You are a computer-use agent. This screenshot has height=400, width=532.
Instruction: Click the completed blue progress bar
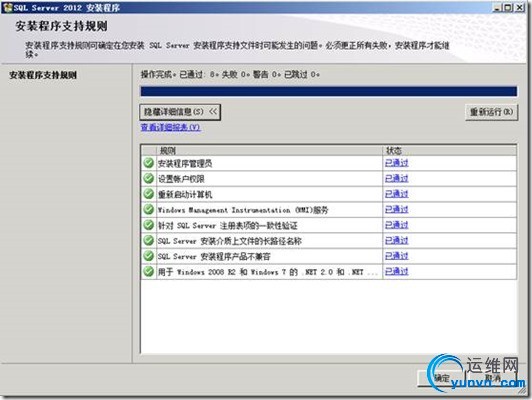click(x=329, y=91)
